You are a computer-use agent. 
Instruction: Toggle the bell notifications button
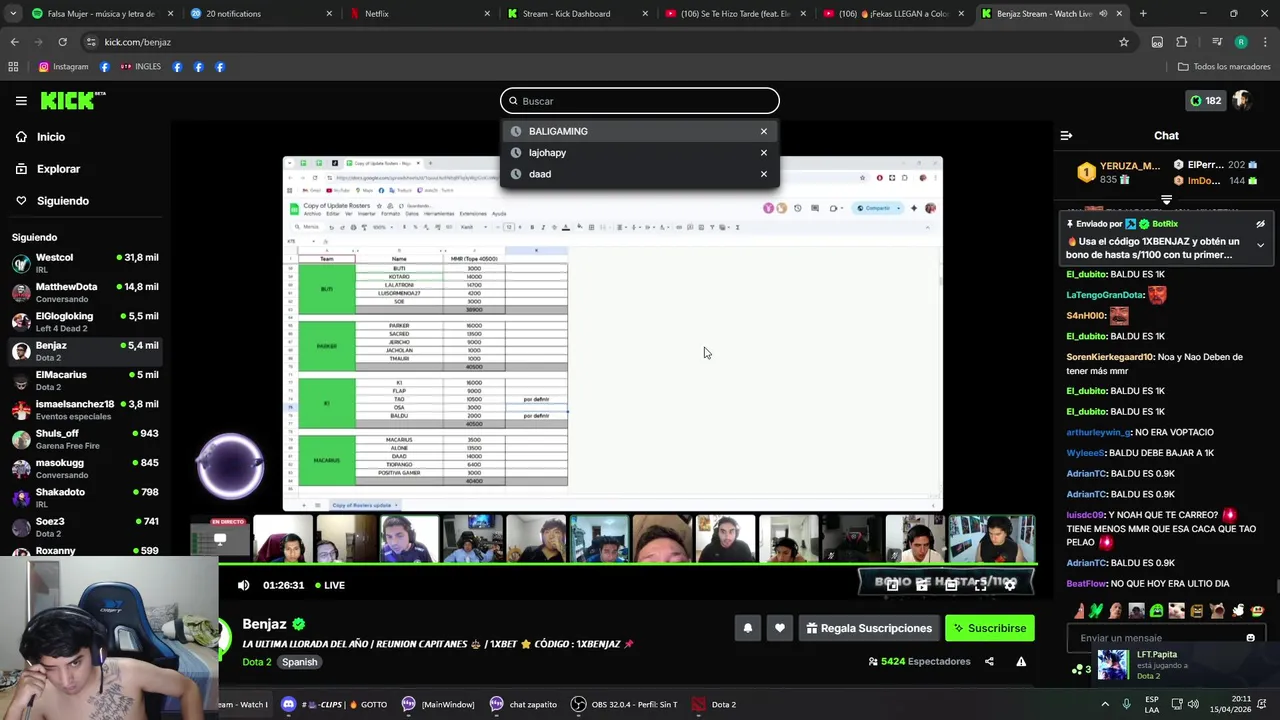point(747,628)
